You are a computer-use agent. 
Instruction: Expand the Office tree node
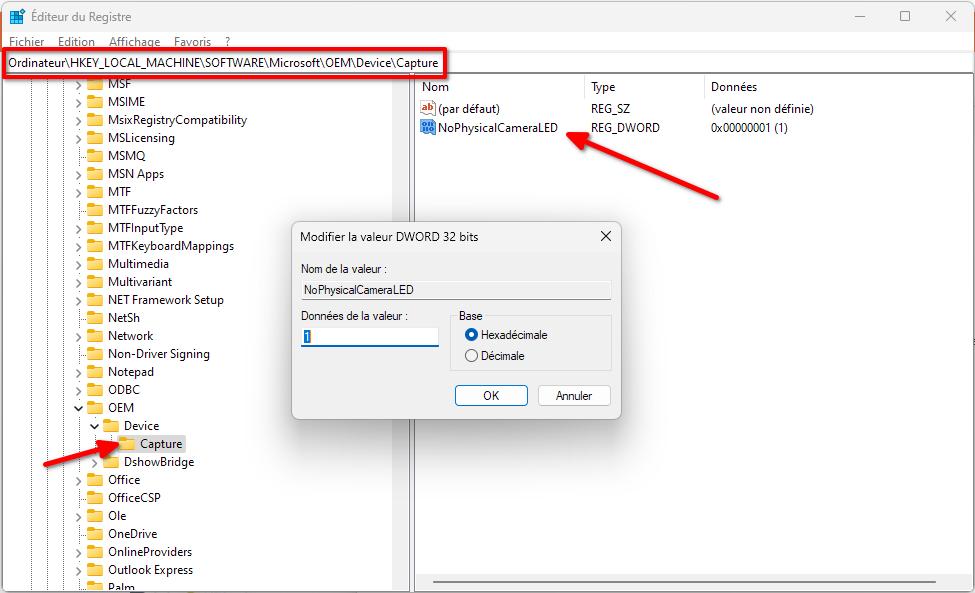78,480
